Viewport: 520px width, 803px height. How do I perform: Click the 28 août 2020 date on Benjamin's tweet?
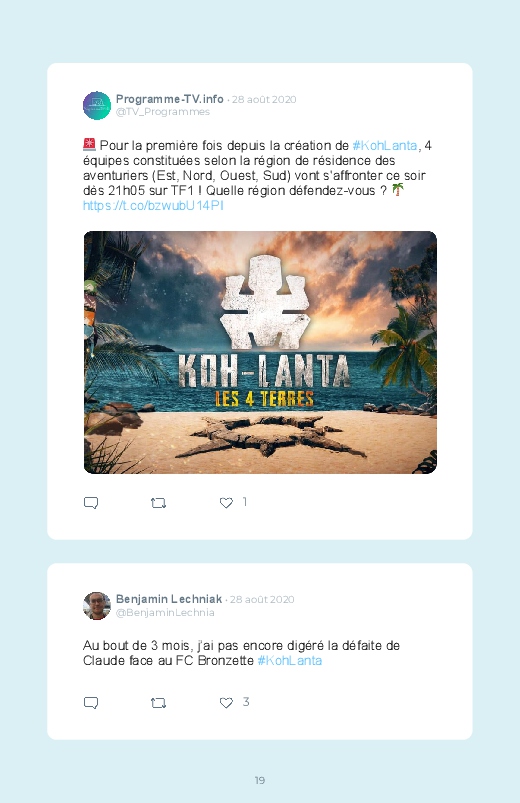pyautogui.click(x=262, y=599)
